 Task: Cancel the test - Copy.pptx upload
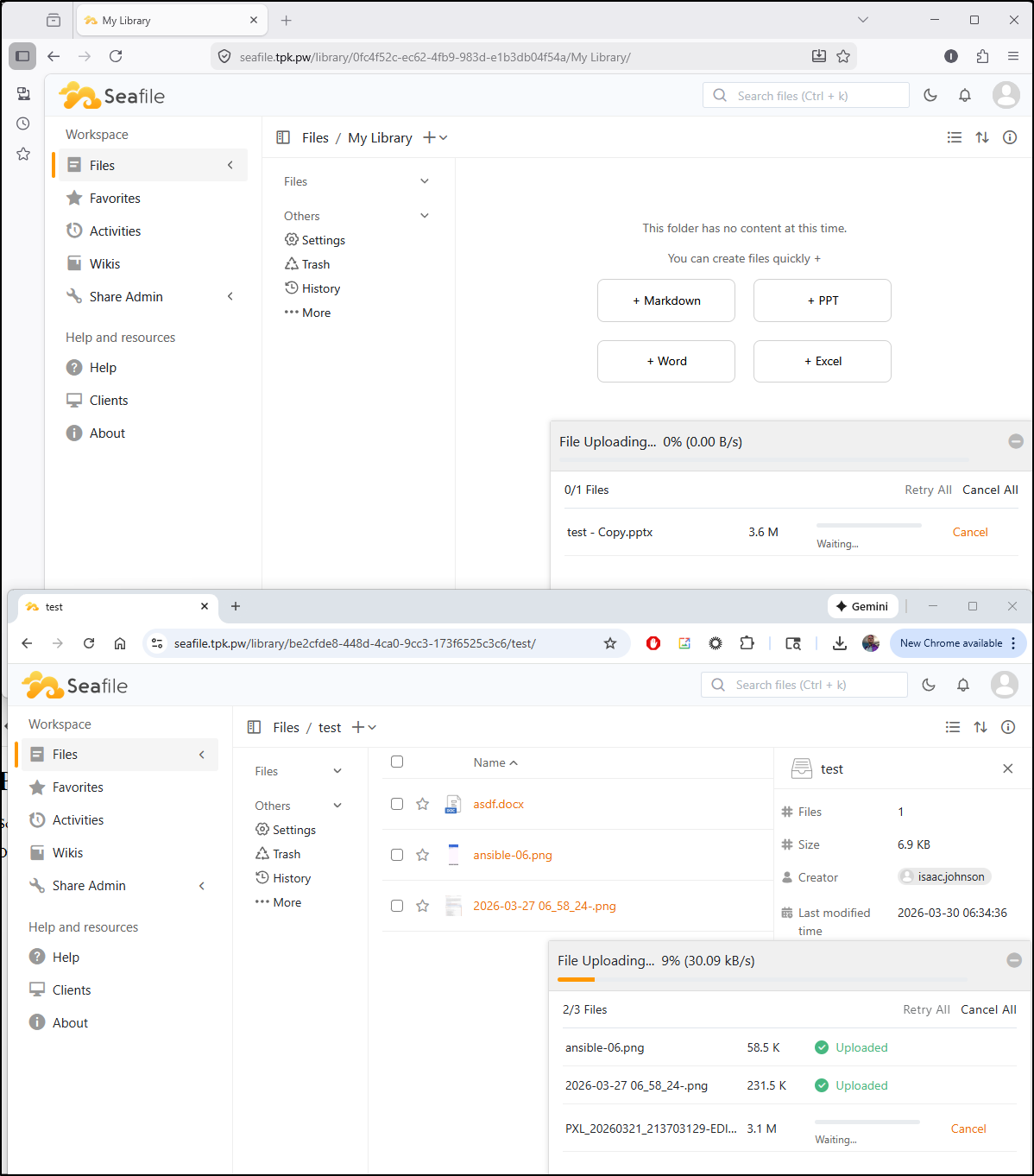coord(969,532)
